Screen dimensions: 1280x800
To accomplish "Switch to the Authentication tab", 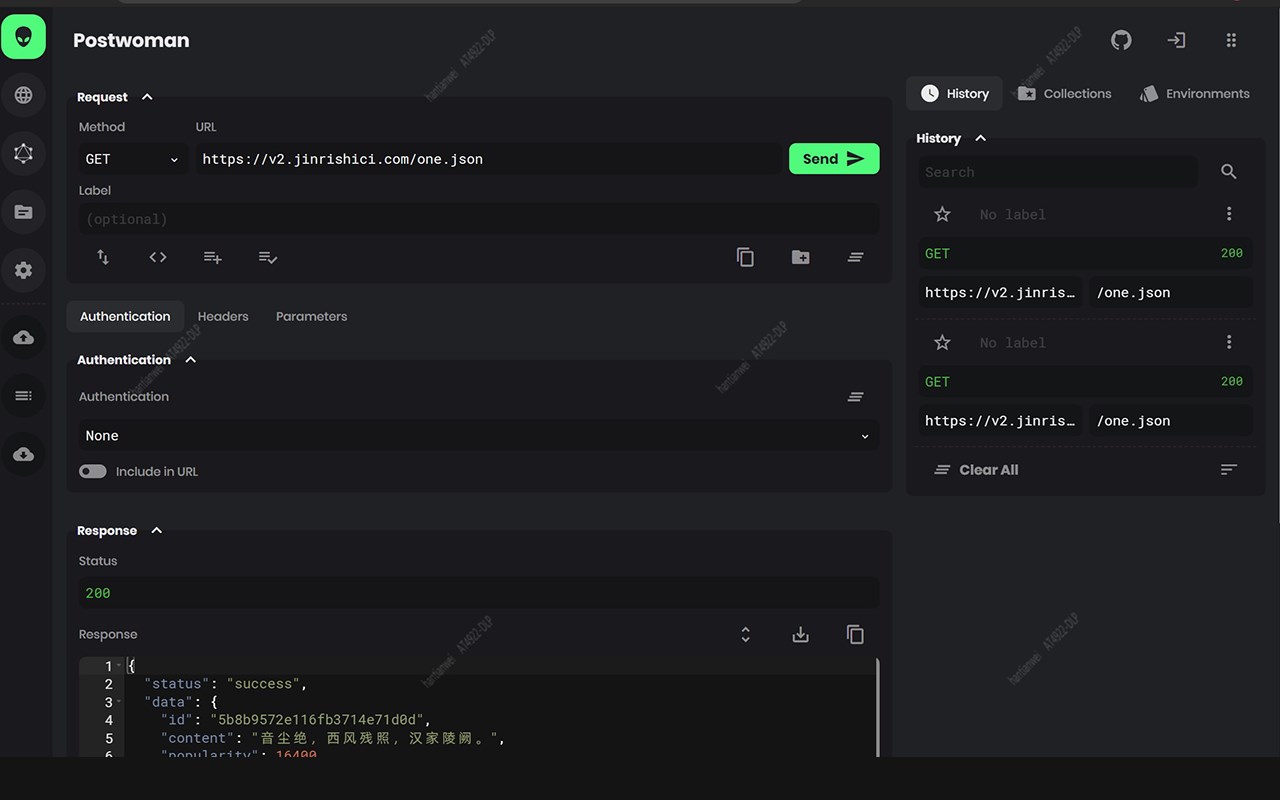I will point(125,316).
